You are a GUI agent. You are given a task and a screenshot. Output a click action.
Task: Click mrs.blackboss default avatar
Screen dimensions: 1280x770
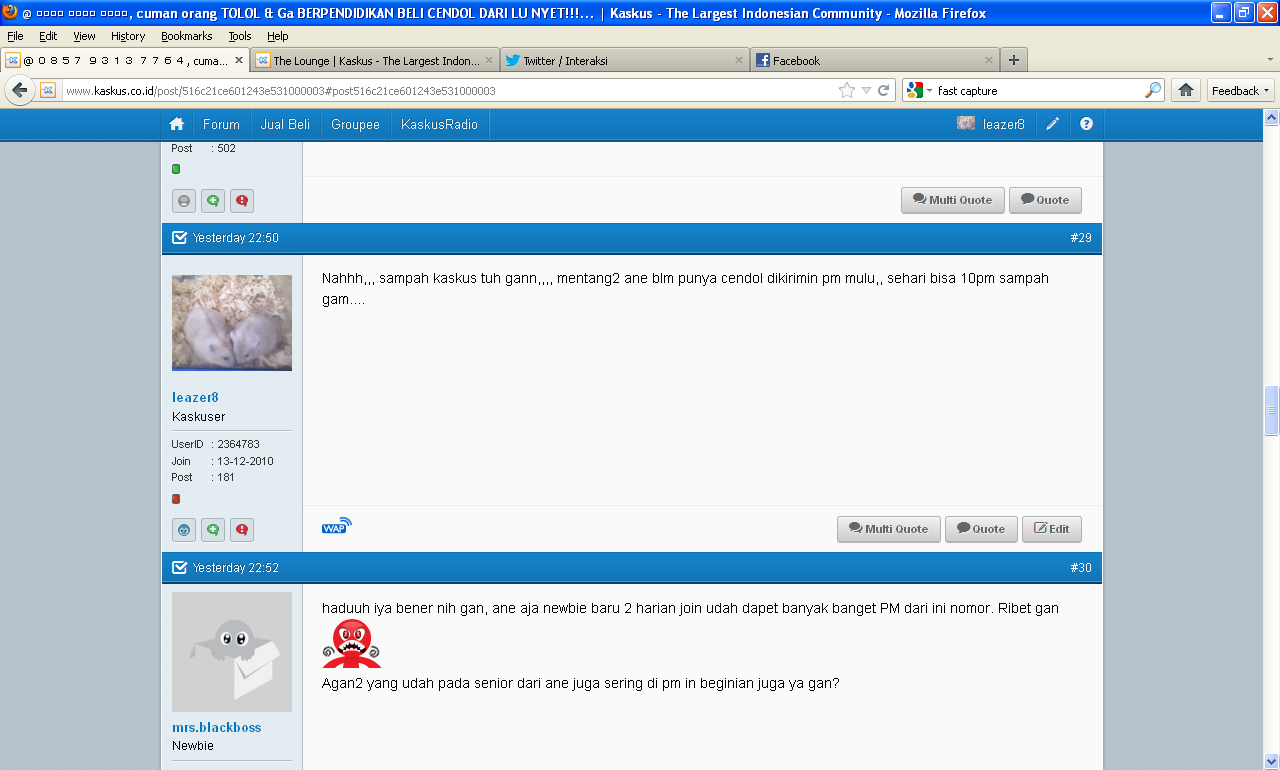(232, 652)
